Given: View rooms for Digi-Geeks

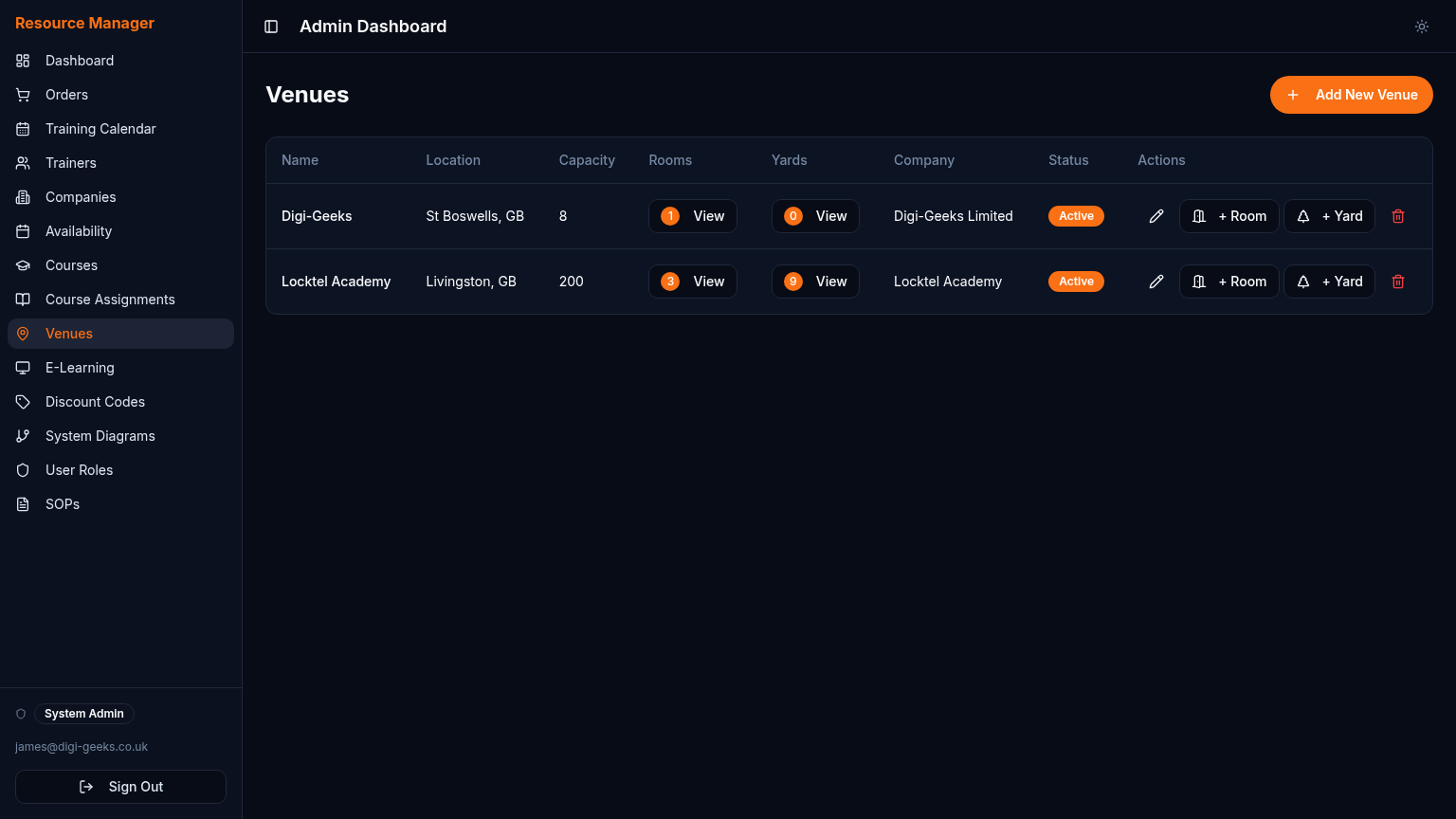Looking at the screenshot, I should (x=693, y=216).
